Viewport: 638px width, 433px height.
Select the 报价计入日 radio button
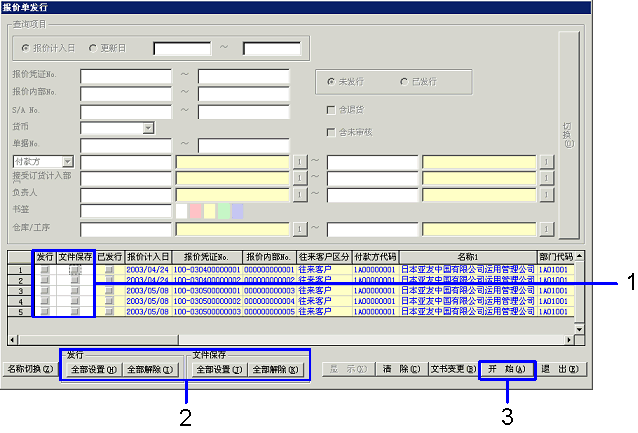click(x=26, y=47)
